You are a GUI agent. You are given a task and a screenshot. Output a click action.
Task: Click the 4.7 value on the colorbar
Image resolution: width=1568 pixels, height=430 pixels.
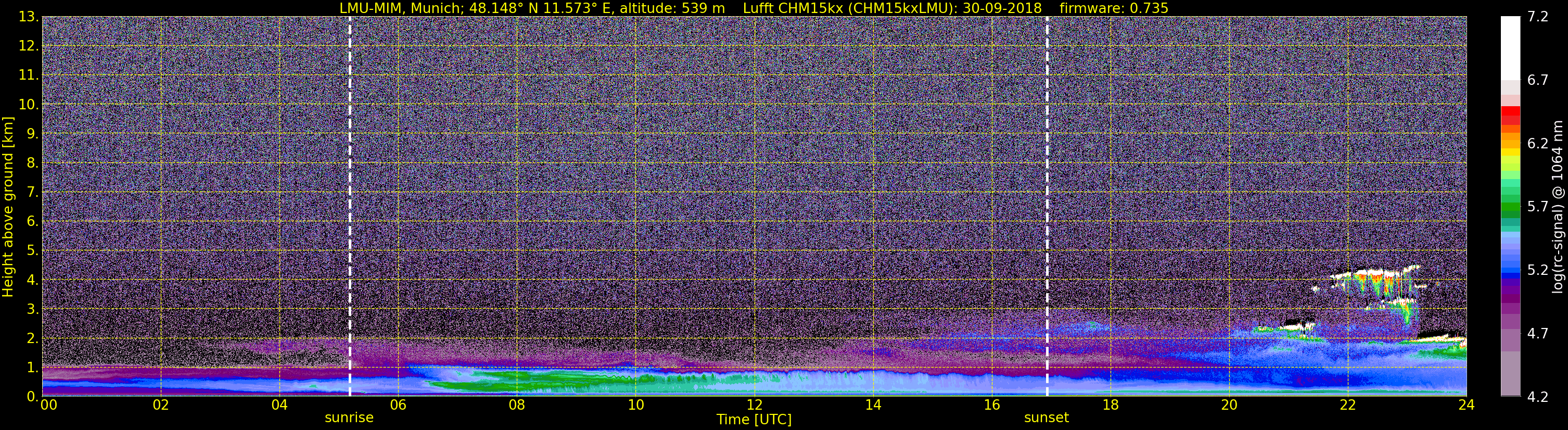(1538, 334)
